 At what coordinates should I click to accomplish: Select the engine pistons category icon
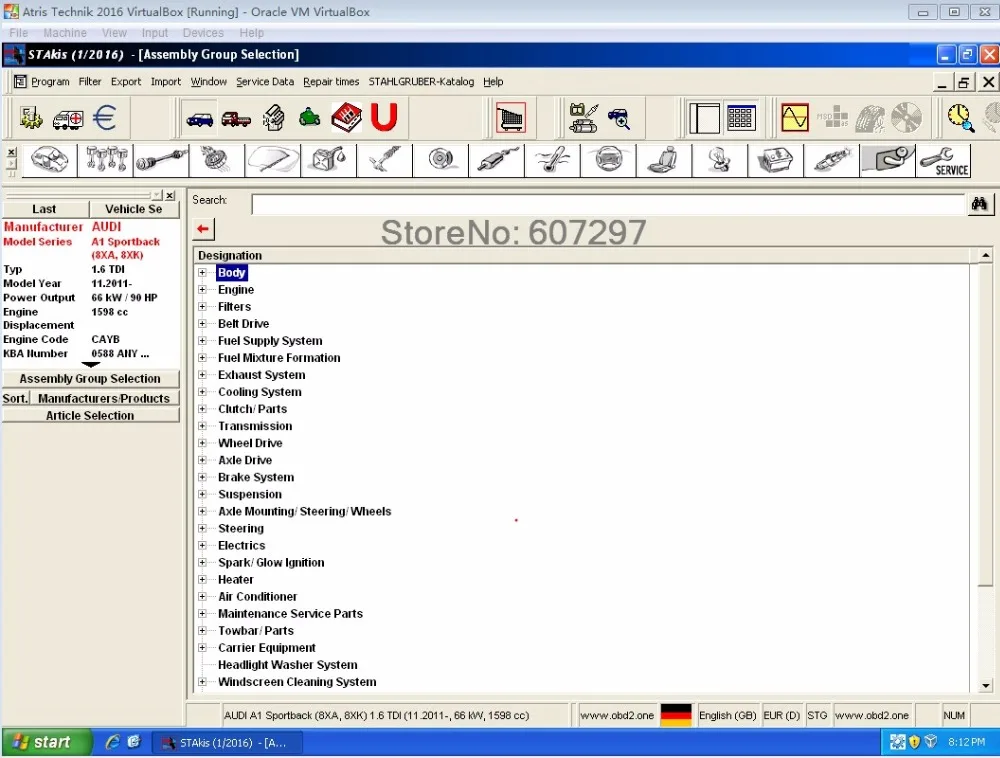pyautogui.click(x=106, y=160)
